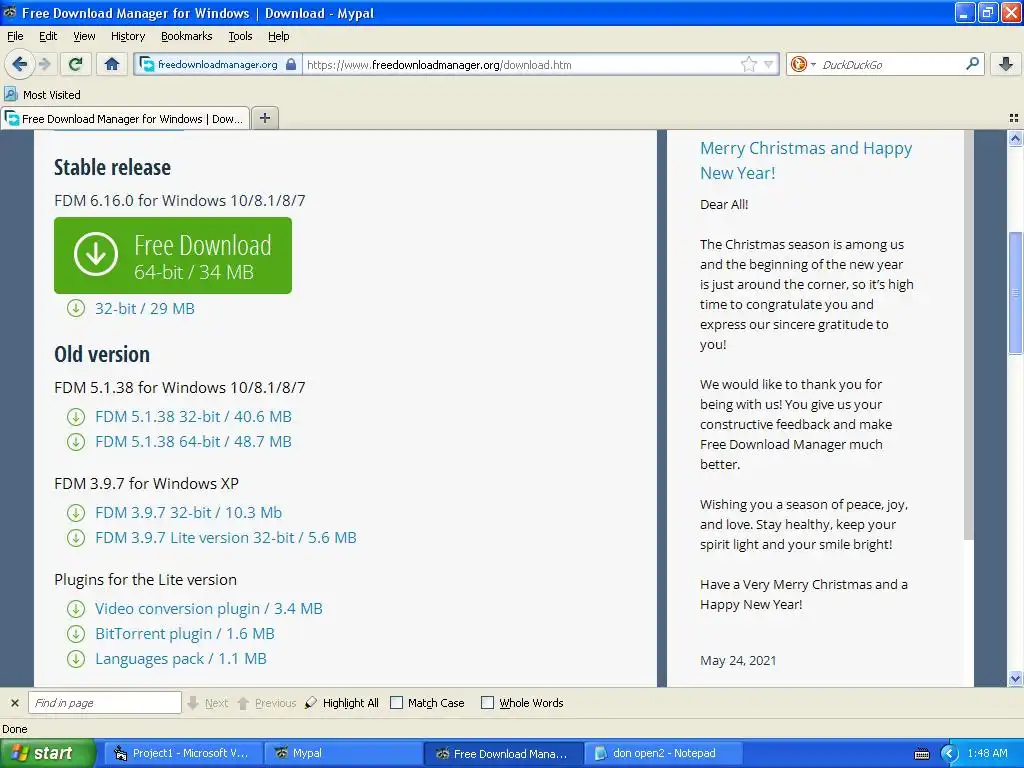The width and height of the screenshot is (1024, 768).
Task: Click the URL address bar
Action: [521, 64]
